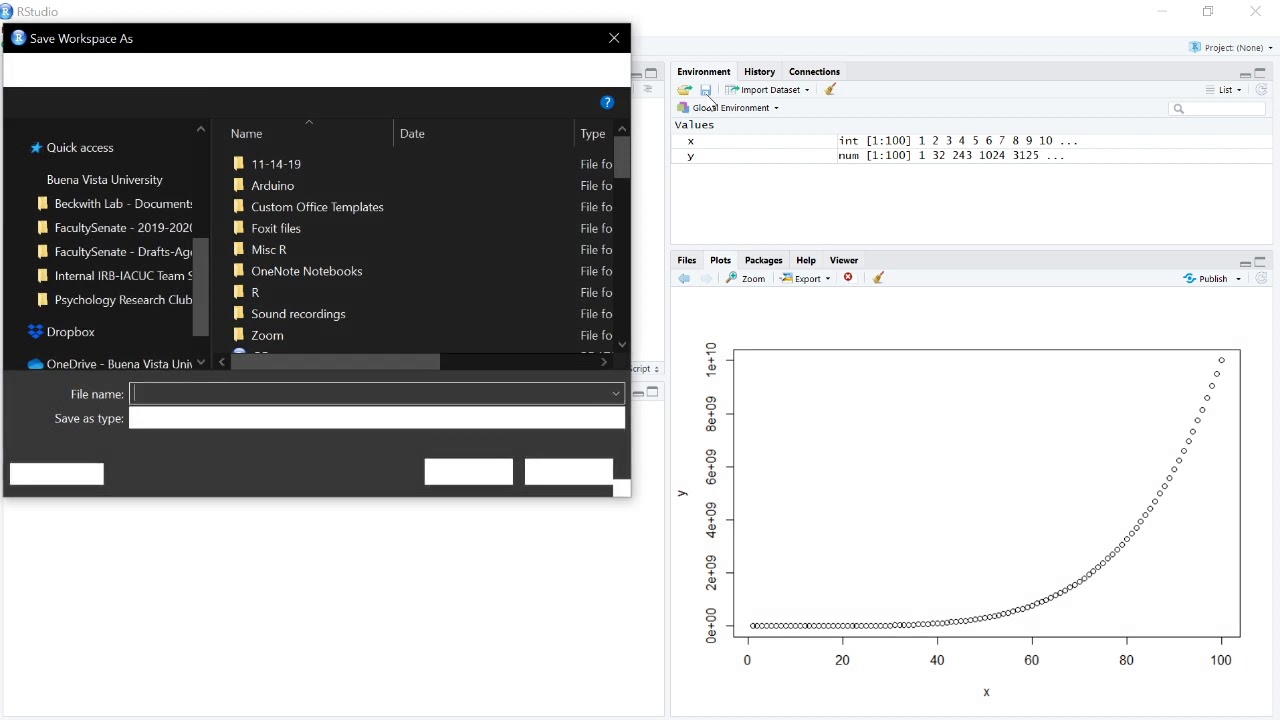Click the RStudio logo in the dialog title bar
The image size is (1280, 720).
[x=18, y=38]
